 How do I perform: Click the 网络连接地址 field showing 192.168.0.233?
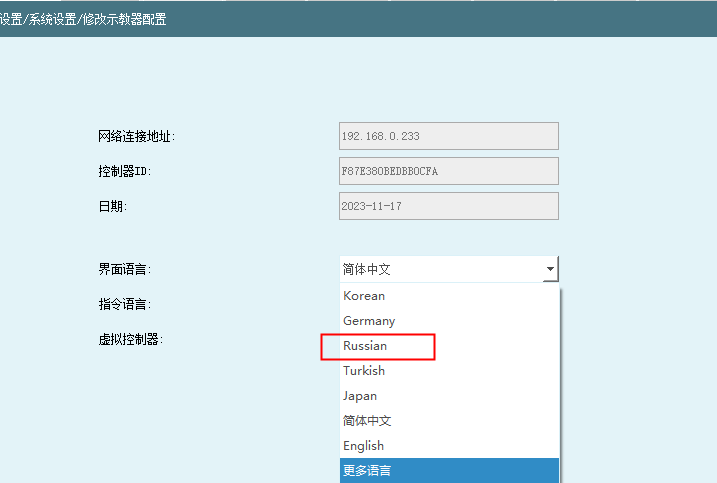click(448, 136)
